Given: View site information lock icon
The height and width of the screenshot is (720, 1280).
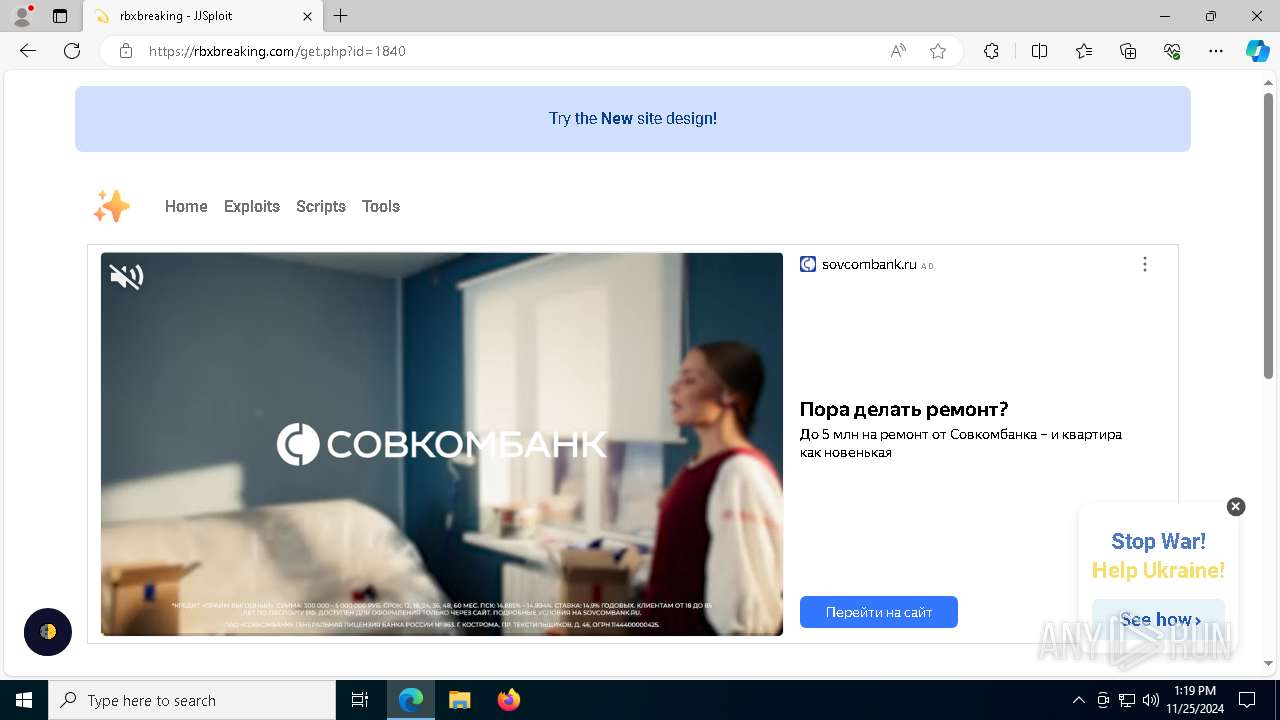Looking at the screenshot, I should click(x=126, y=51).
